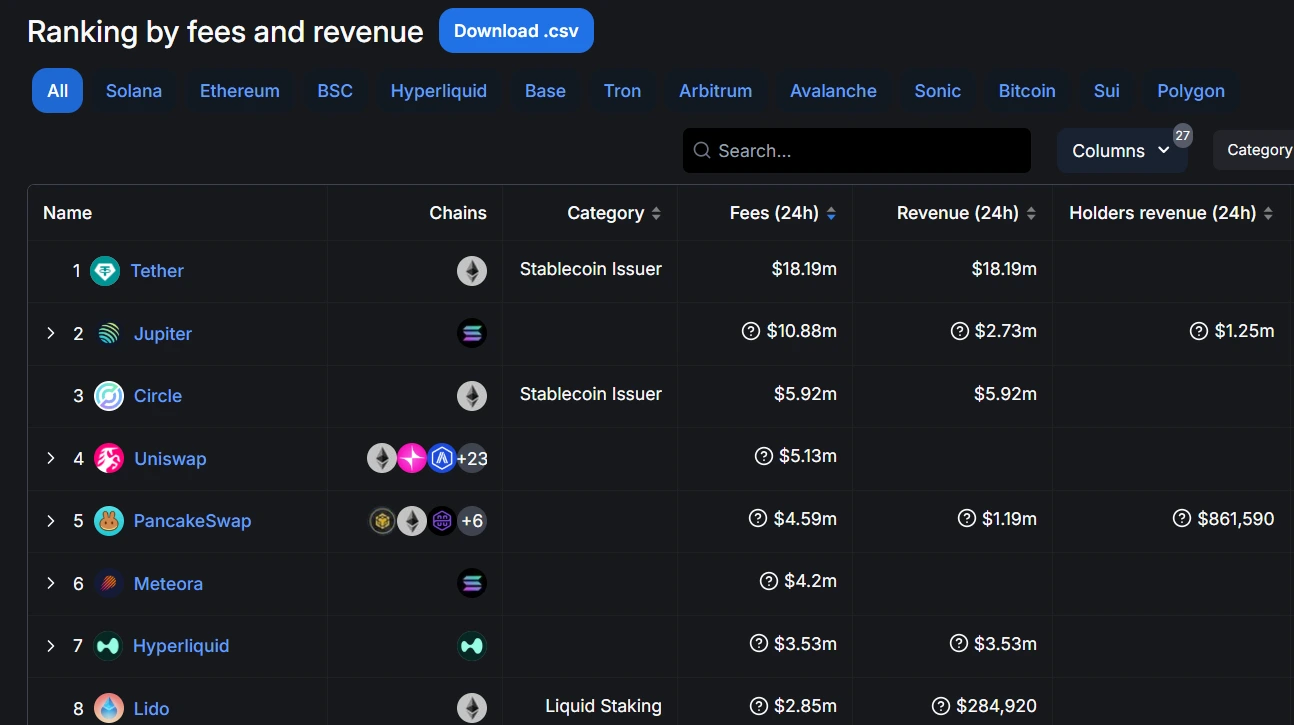Expand the Meteora row
The height and width of the screenshot is (725, 1294).
coord(51,583)
